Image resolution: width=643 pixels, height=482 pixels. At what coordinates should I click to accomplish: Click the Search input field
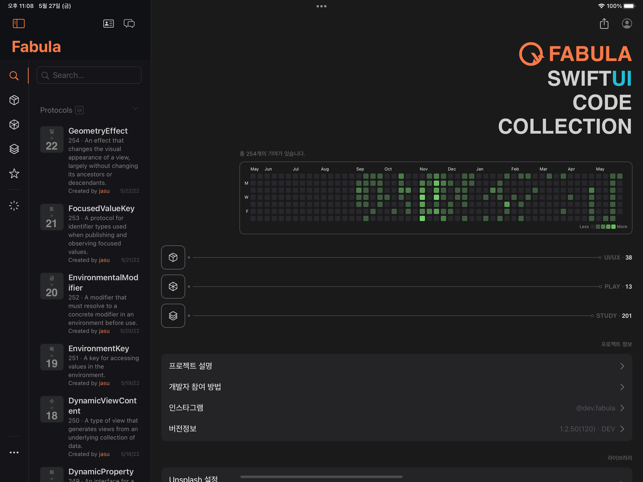pos(90,75)
